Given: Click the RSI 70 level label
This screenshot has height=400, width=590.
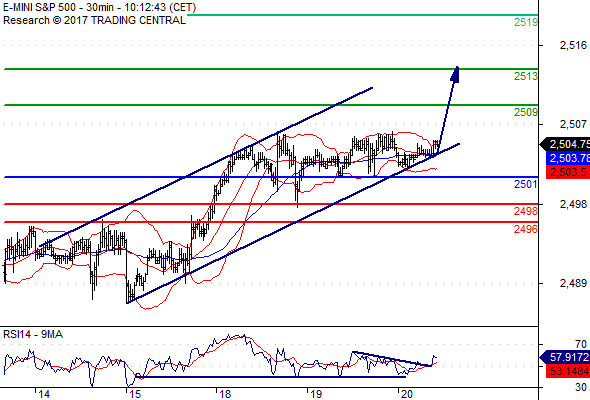Looking at the screenshot, I should (581, 344).
